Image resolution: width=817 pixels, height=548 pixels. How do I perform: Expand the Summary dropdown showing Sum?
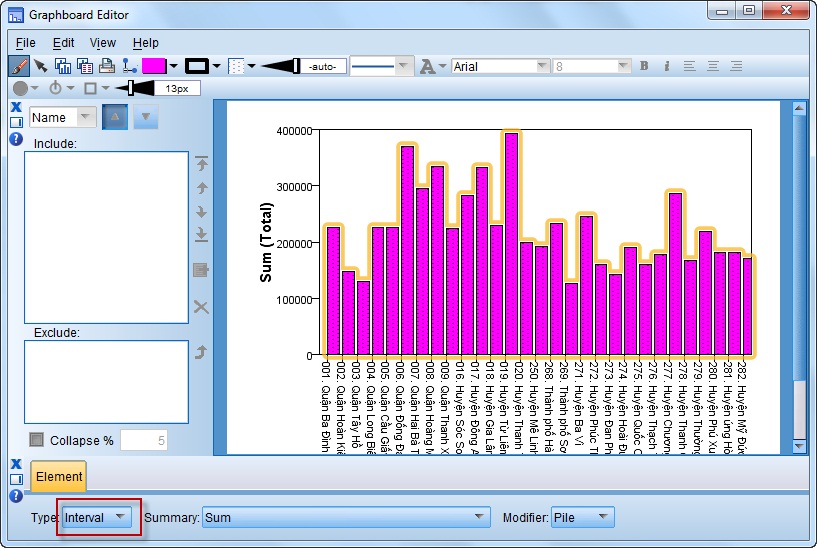(x=345, y=517)
